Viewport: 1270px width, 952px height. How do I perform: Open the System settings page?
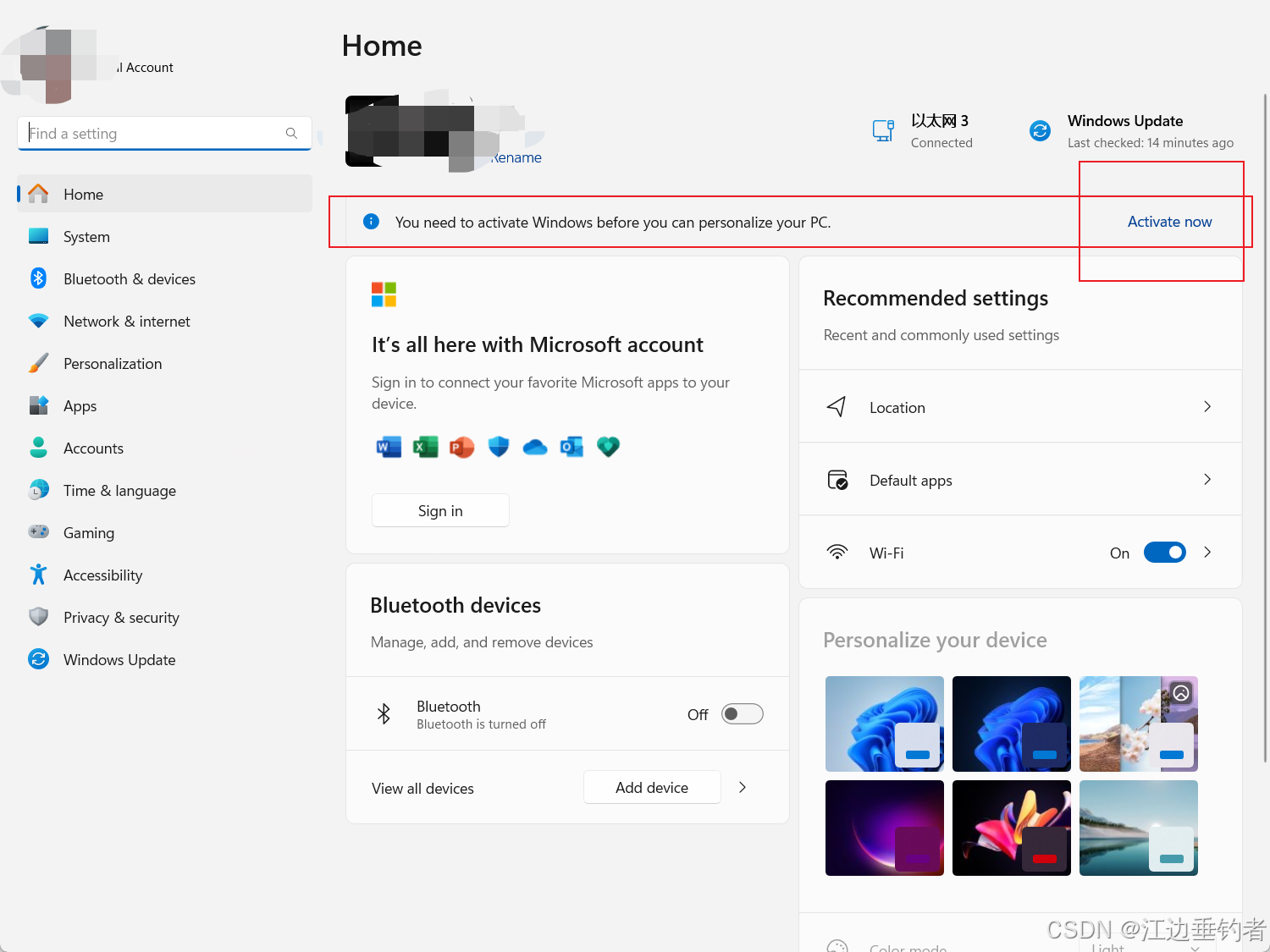[164, 236]
